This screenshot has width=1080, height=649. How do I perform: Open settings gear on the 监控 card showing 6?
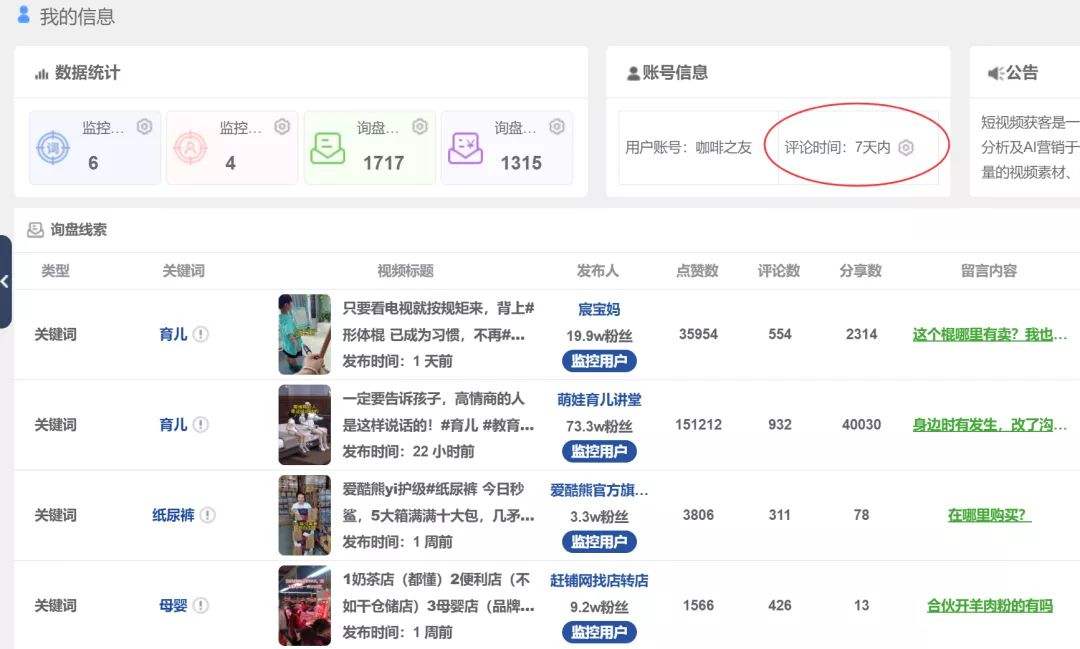click(144, 127)
